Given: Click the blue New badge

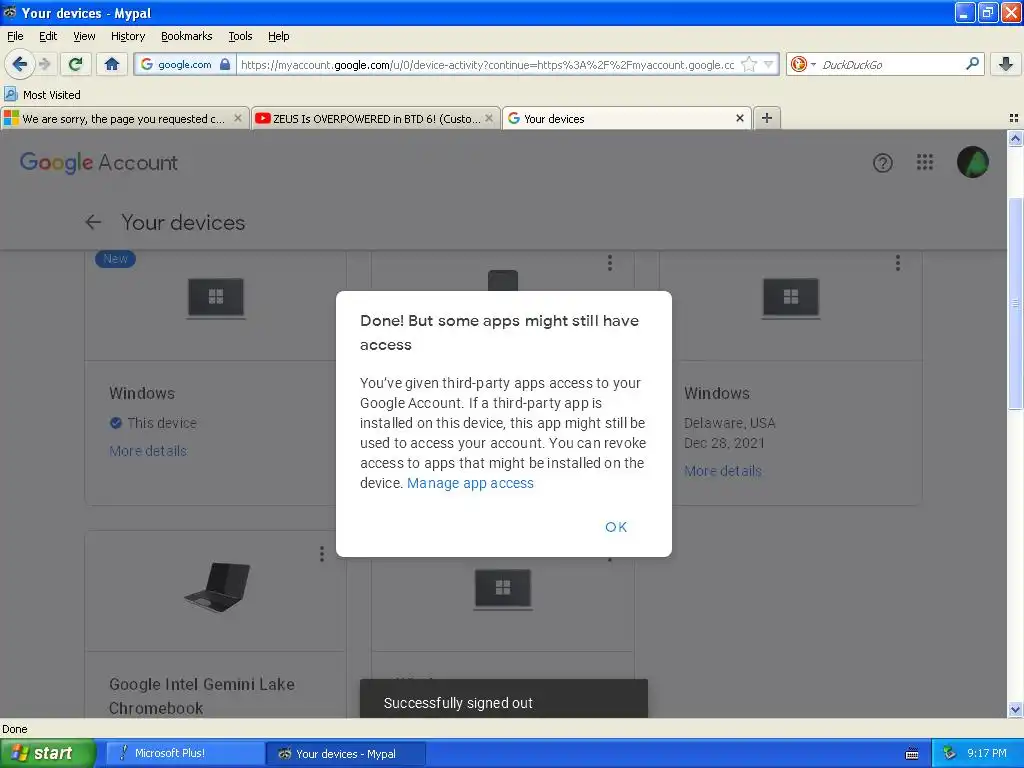Looking at the screenshot, I should tap(116, 259).
